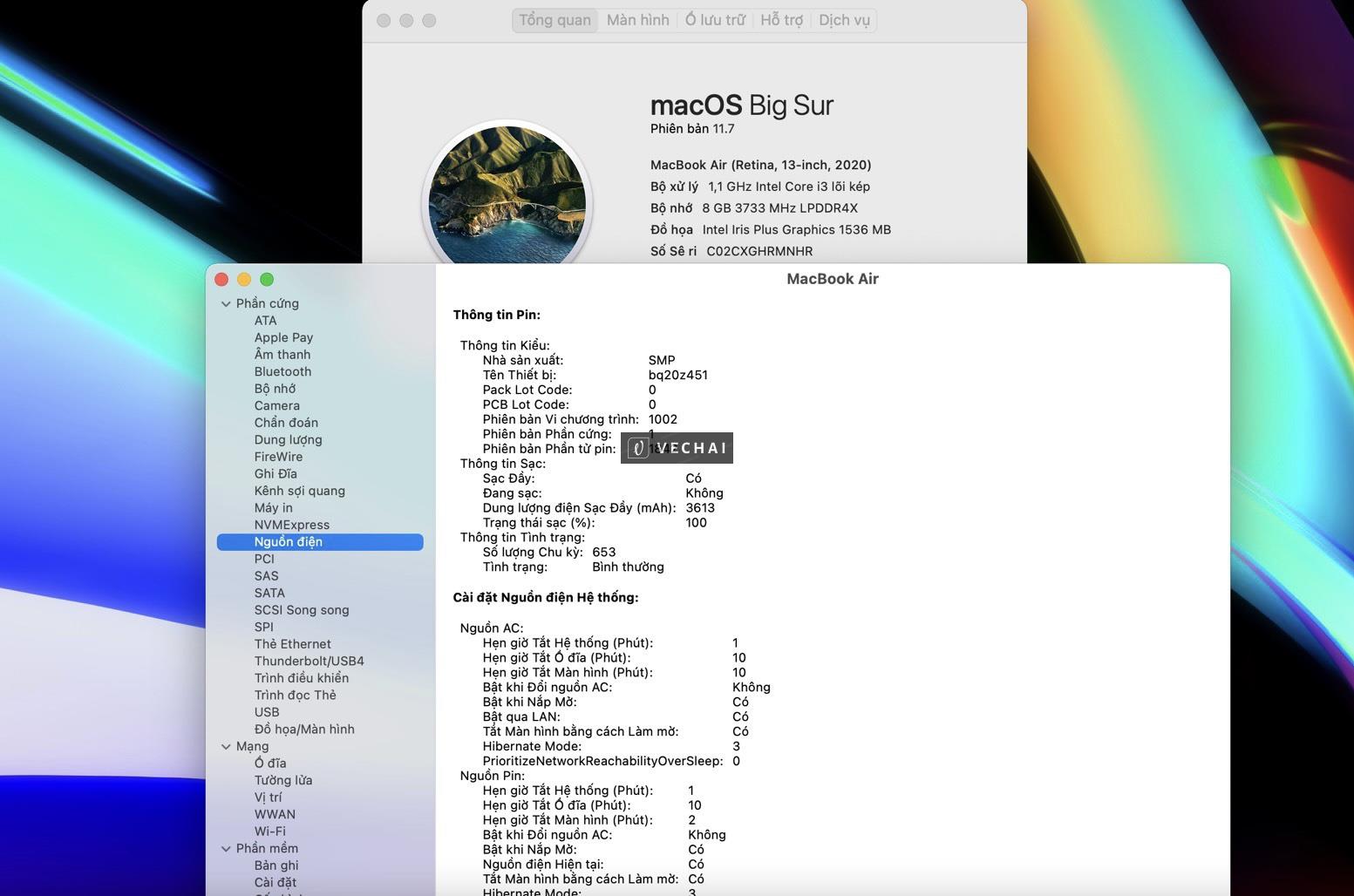Select Máy in in the sidebar
Screen dimensions: 1354x896
273,508
